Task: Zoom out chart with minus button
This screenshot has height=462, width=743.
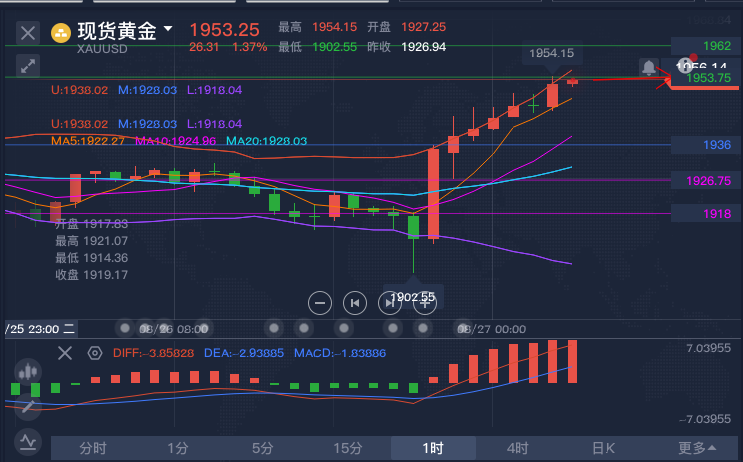Action: coord(320,302)
